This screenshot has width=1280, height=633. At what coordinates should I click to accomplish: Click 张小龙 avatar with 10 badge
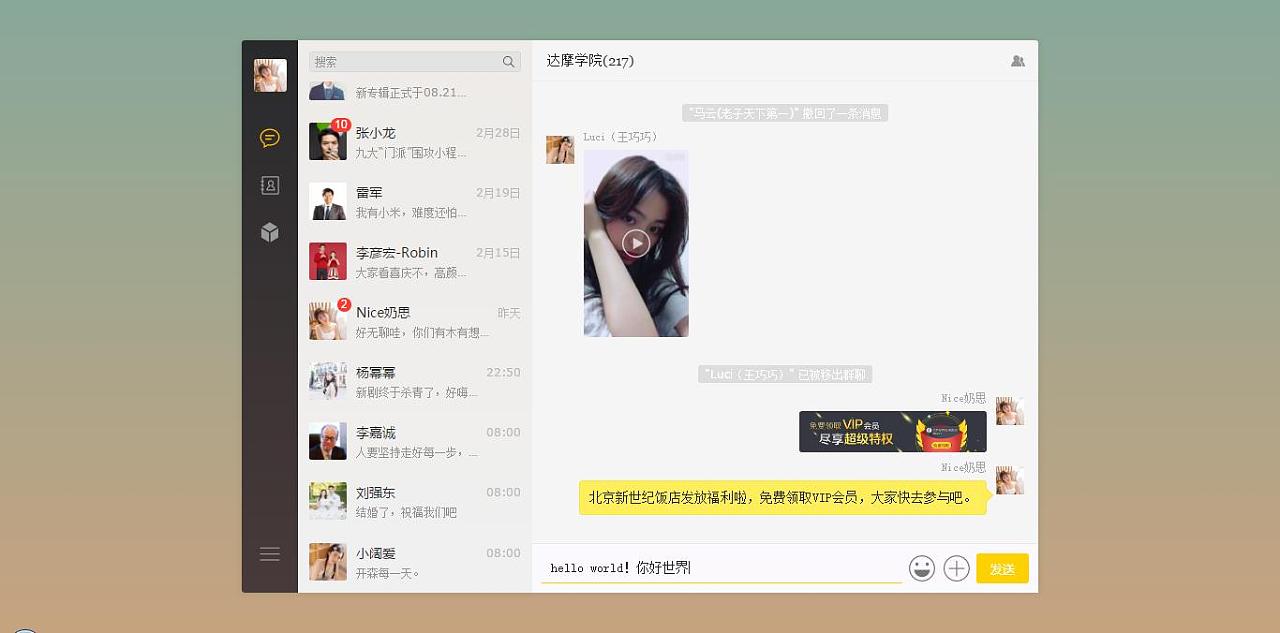click(328, 142)
